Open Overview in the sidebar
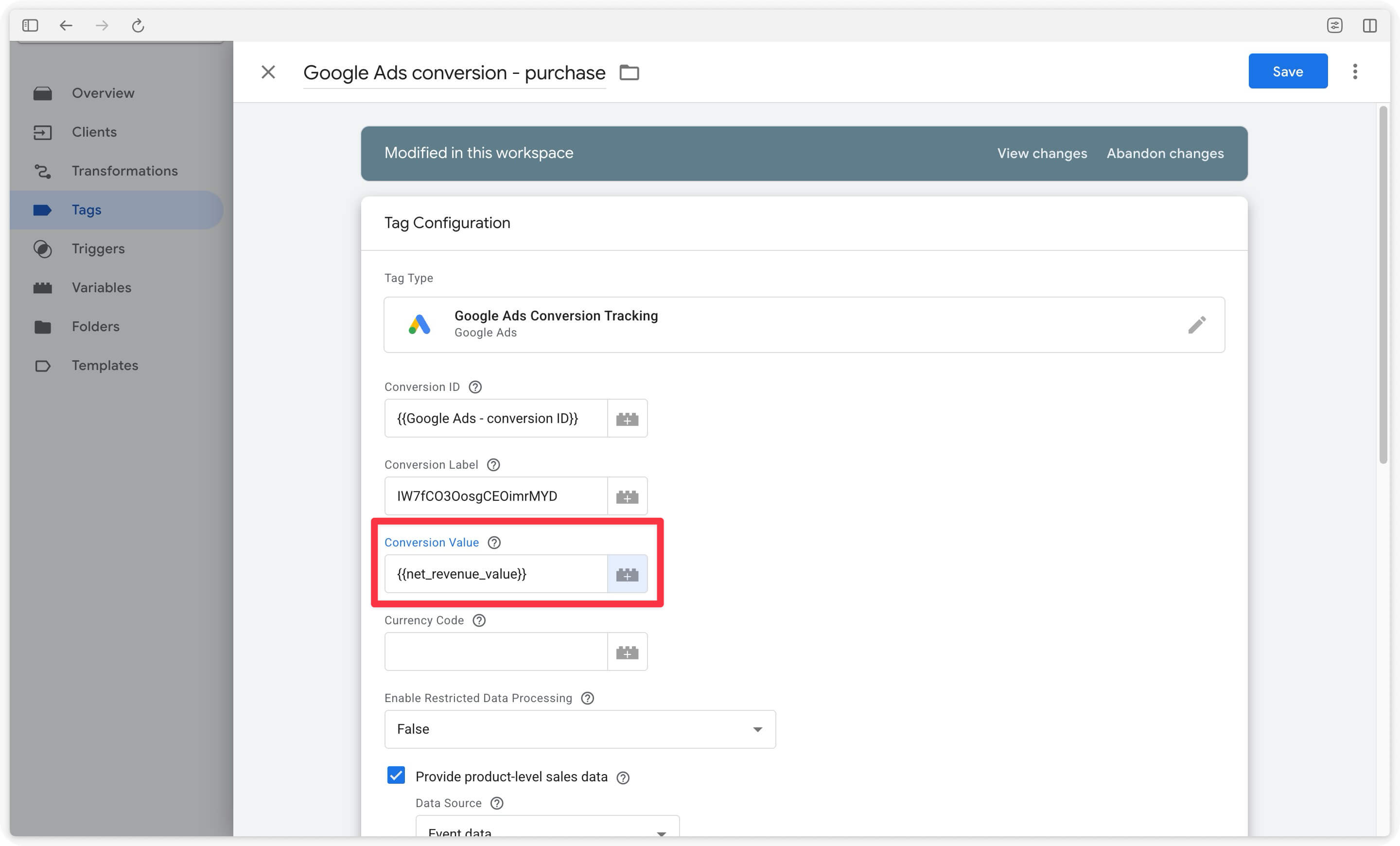 [117, 92]
